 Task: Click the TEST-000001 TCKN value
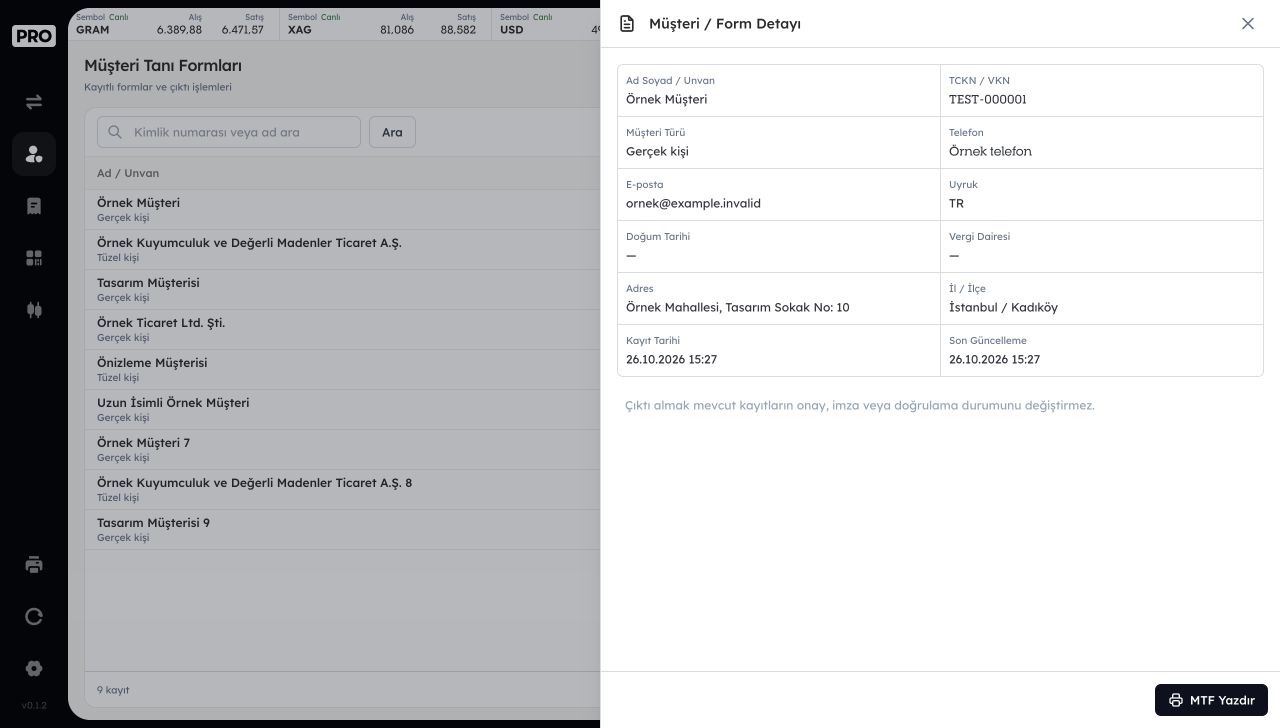point(988,99)
